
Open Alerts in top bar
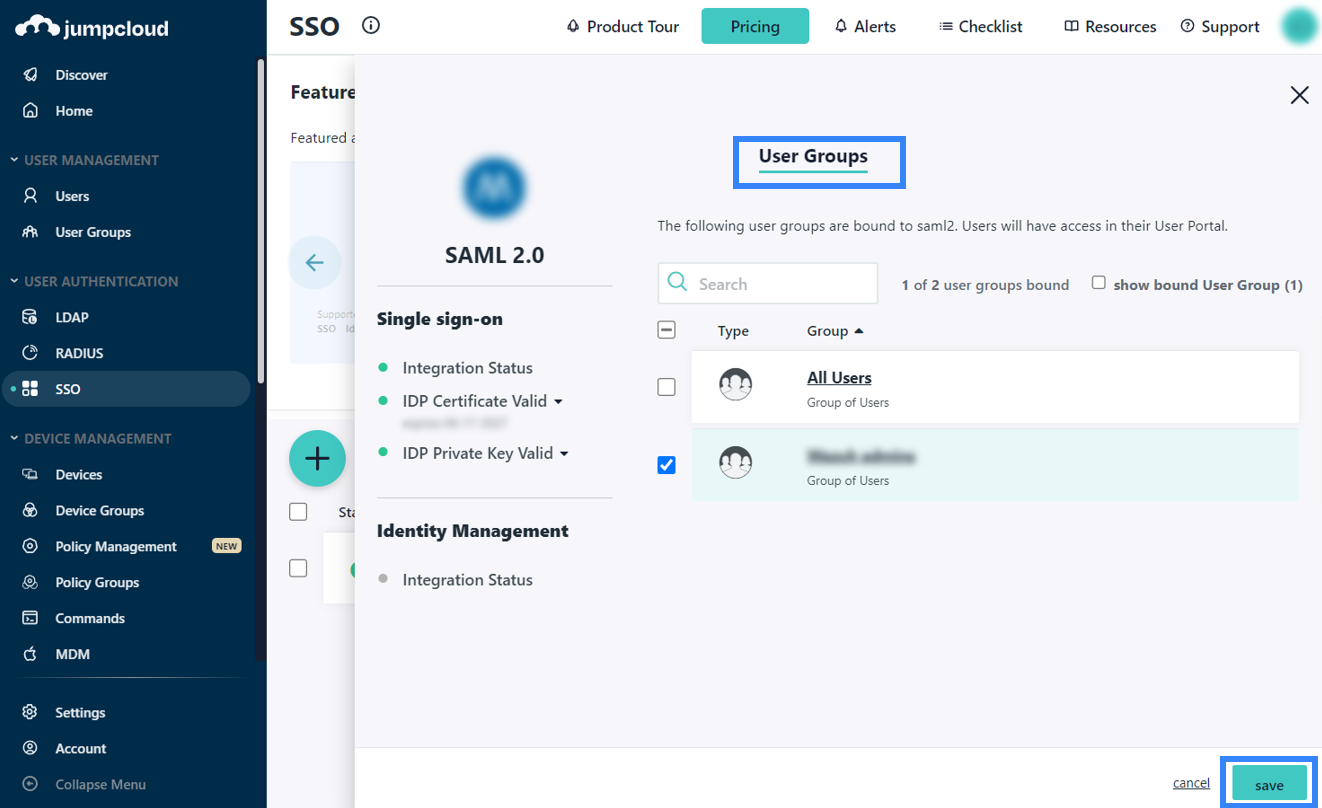tap(865, 26)
